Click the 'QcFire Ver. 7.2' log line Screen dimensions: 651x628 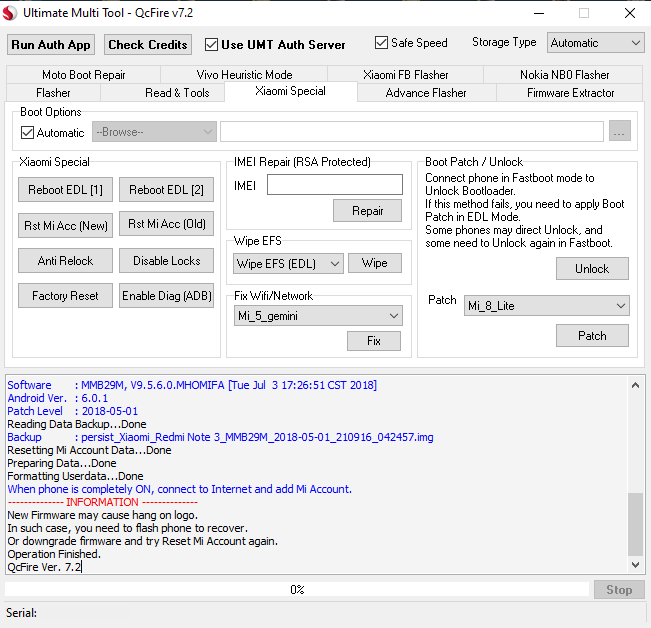coord(44,567)
